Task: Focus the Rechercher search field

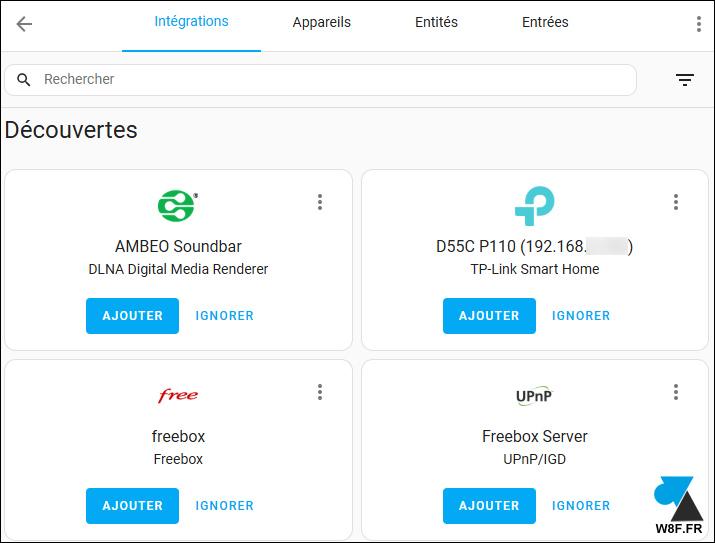Action: [x=321, y=80]
